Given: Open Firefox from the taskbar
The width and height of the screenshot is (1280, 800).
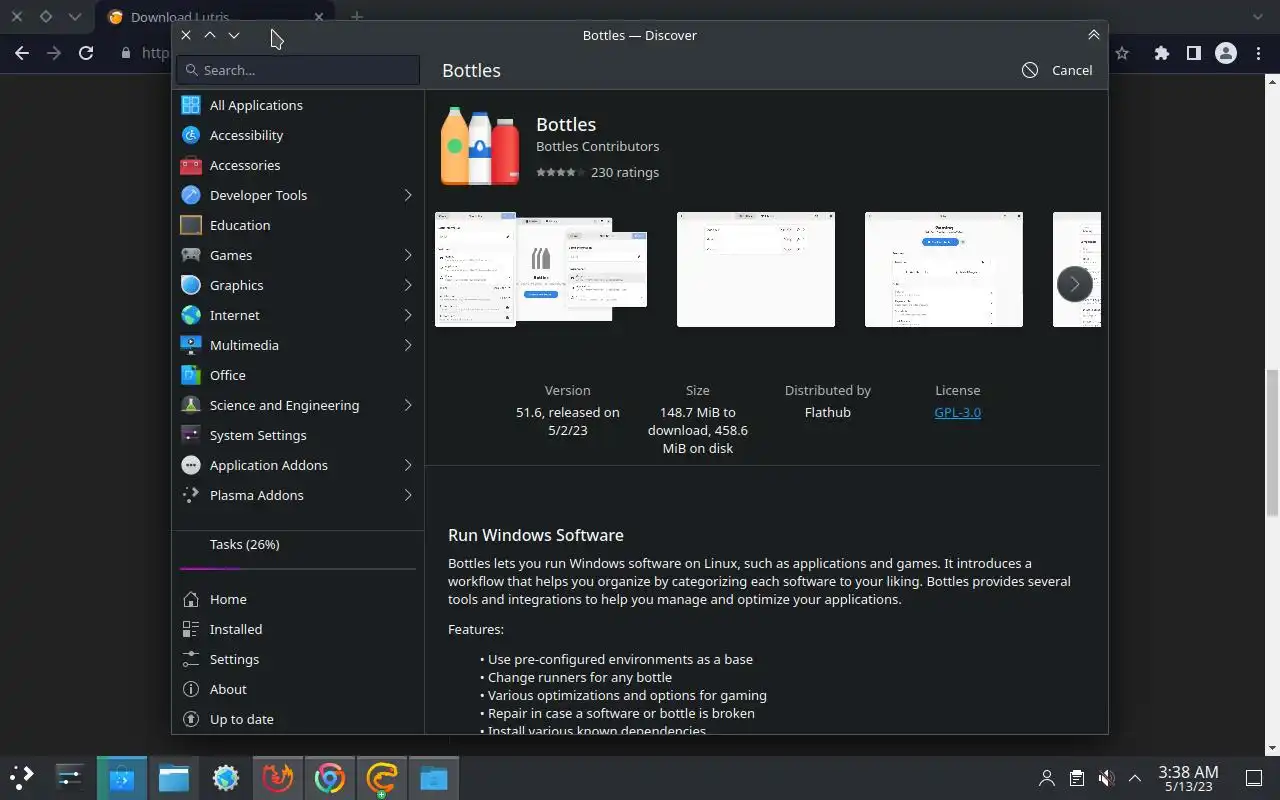Looking at the screenshot, I should [278, 777].
